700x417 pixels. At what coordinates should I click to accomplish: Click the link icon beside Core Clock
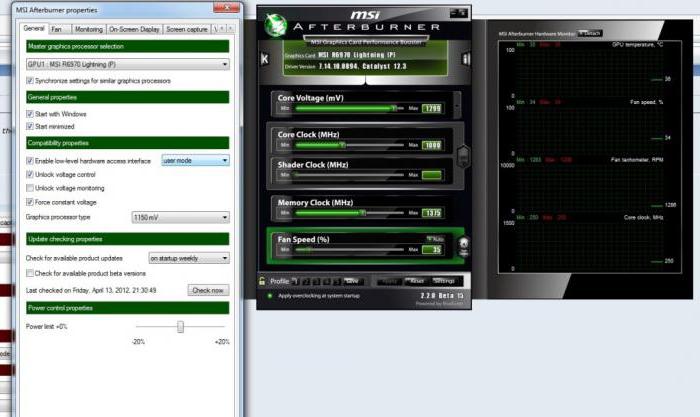click(464, 159)
